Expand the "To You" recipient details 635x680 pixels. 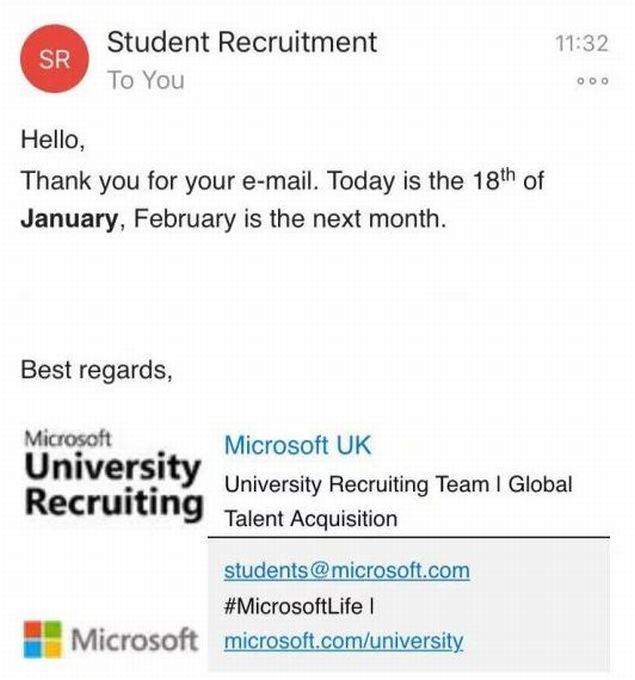[x=146, y=81]
